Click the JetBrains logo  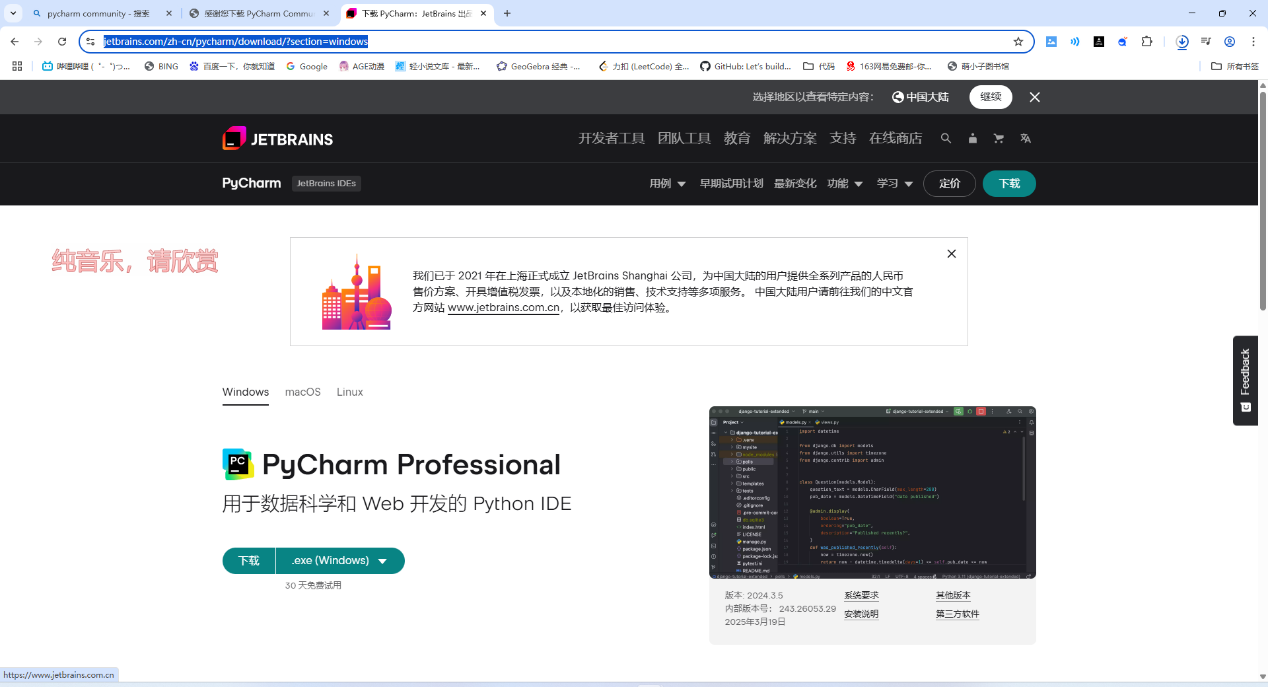277,139
